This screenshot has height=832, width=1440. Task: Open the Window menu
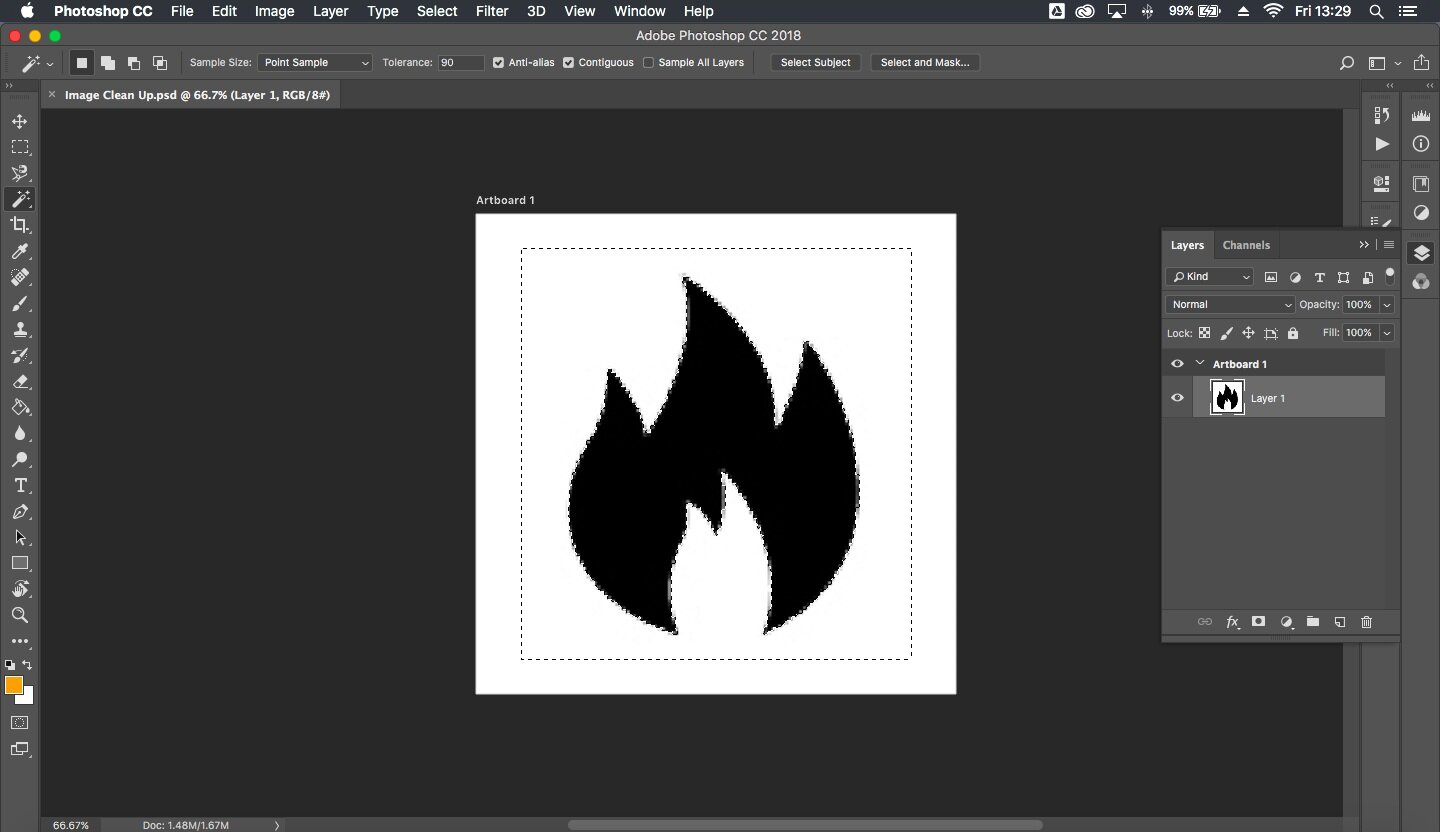pyautogui.click(x=639, y=11)
